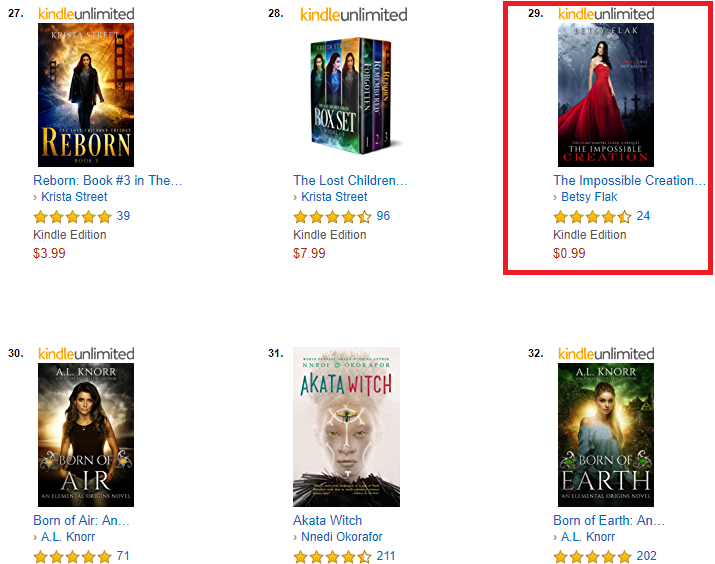Image resolution: width=715 pixels, height=564 pixels.
Task: Click star rating for The Impossible Creation
Action: [x=592, y=217]
